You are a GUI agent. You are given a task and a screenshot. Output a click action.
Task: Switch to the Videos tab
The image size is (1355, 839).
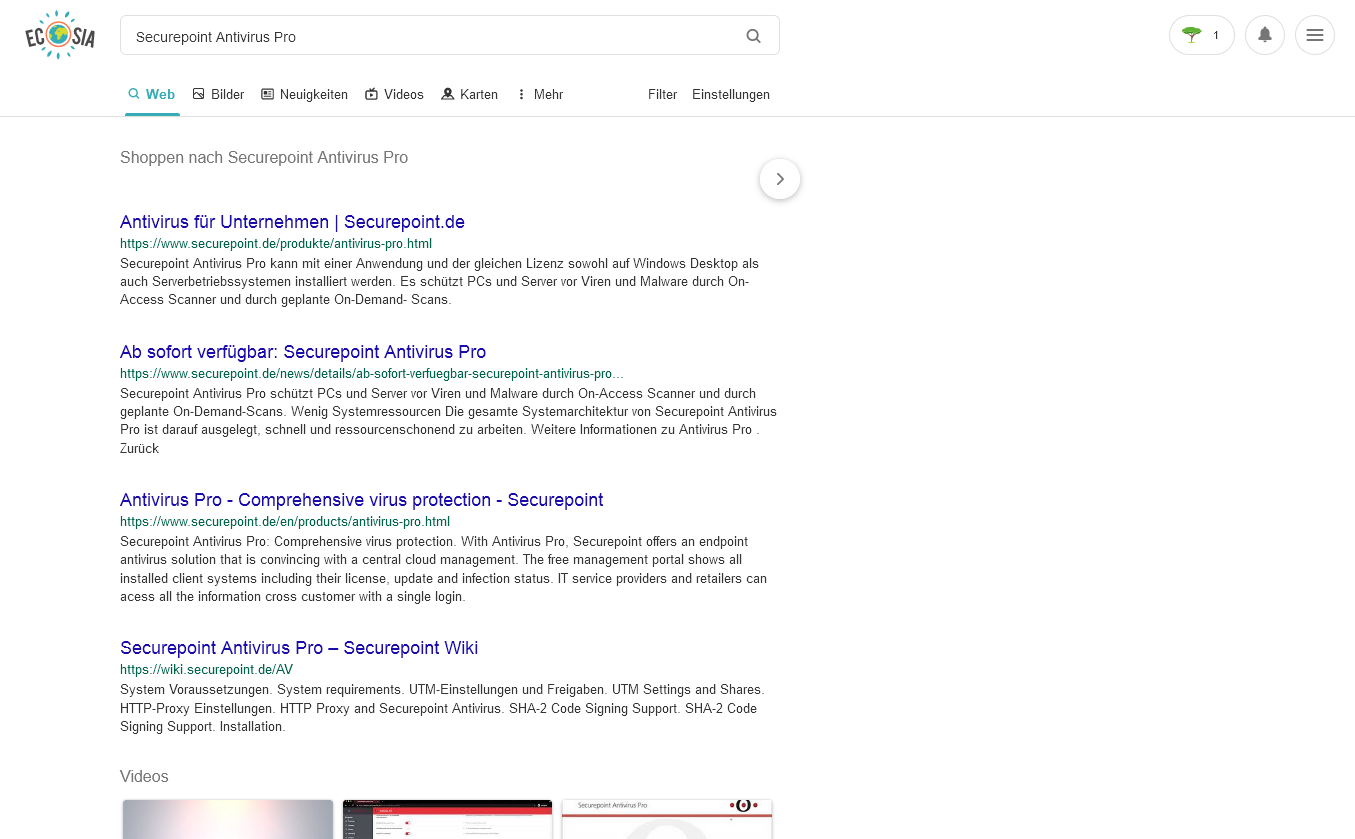point(394,94)
